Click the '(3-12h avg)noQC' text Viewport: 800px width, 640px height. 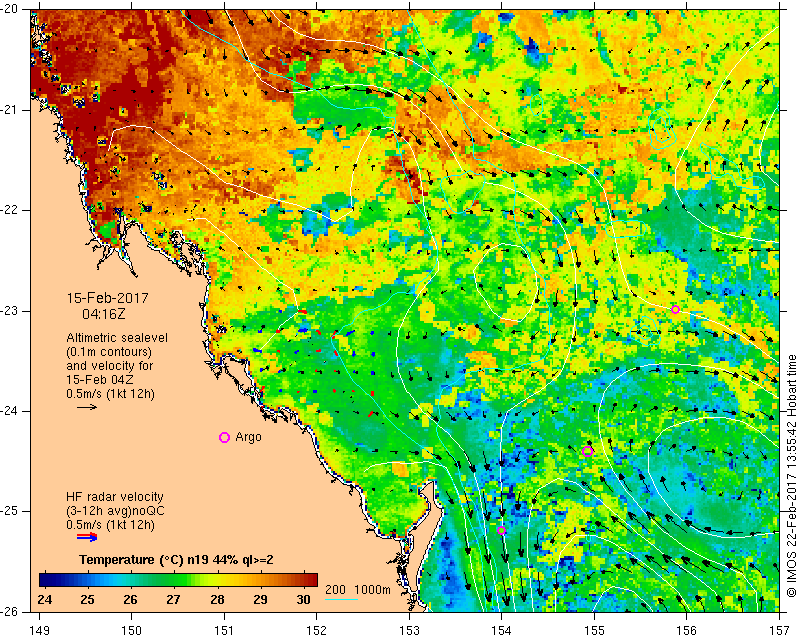point(115,510)
